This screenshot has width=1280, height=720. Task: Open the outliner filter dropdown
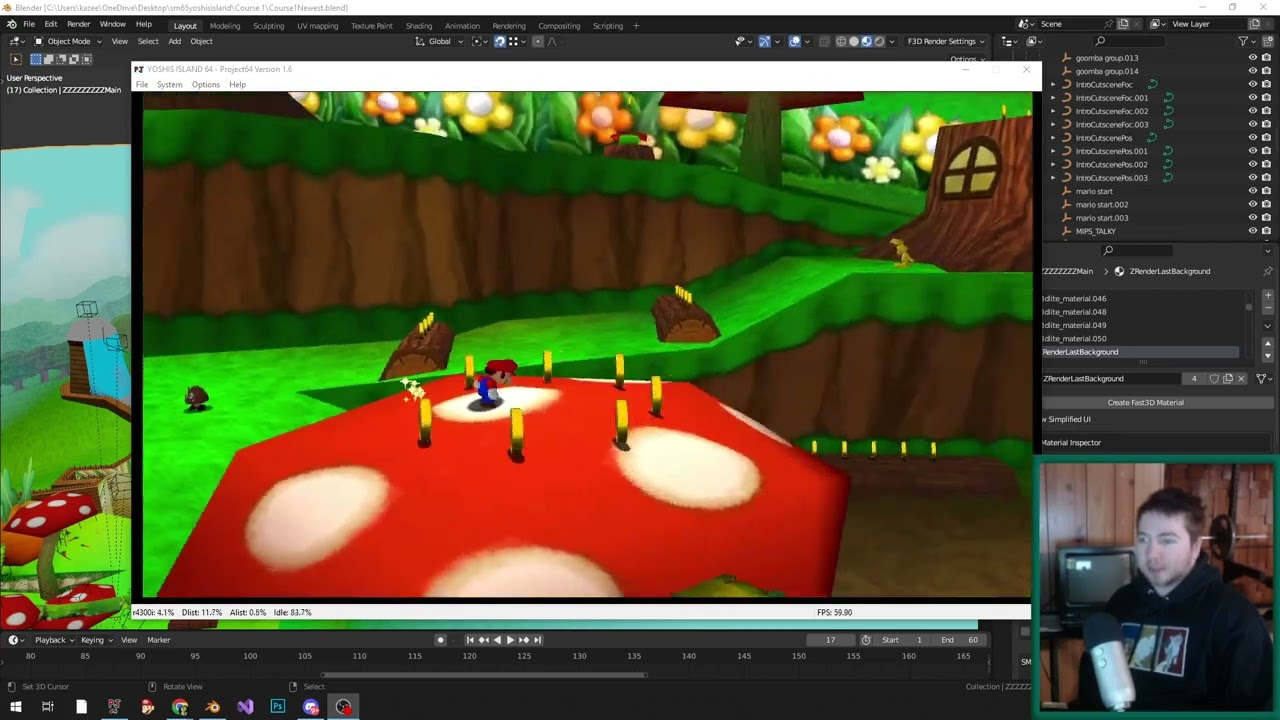pos(1248,41)
